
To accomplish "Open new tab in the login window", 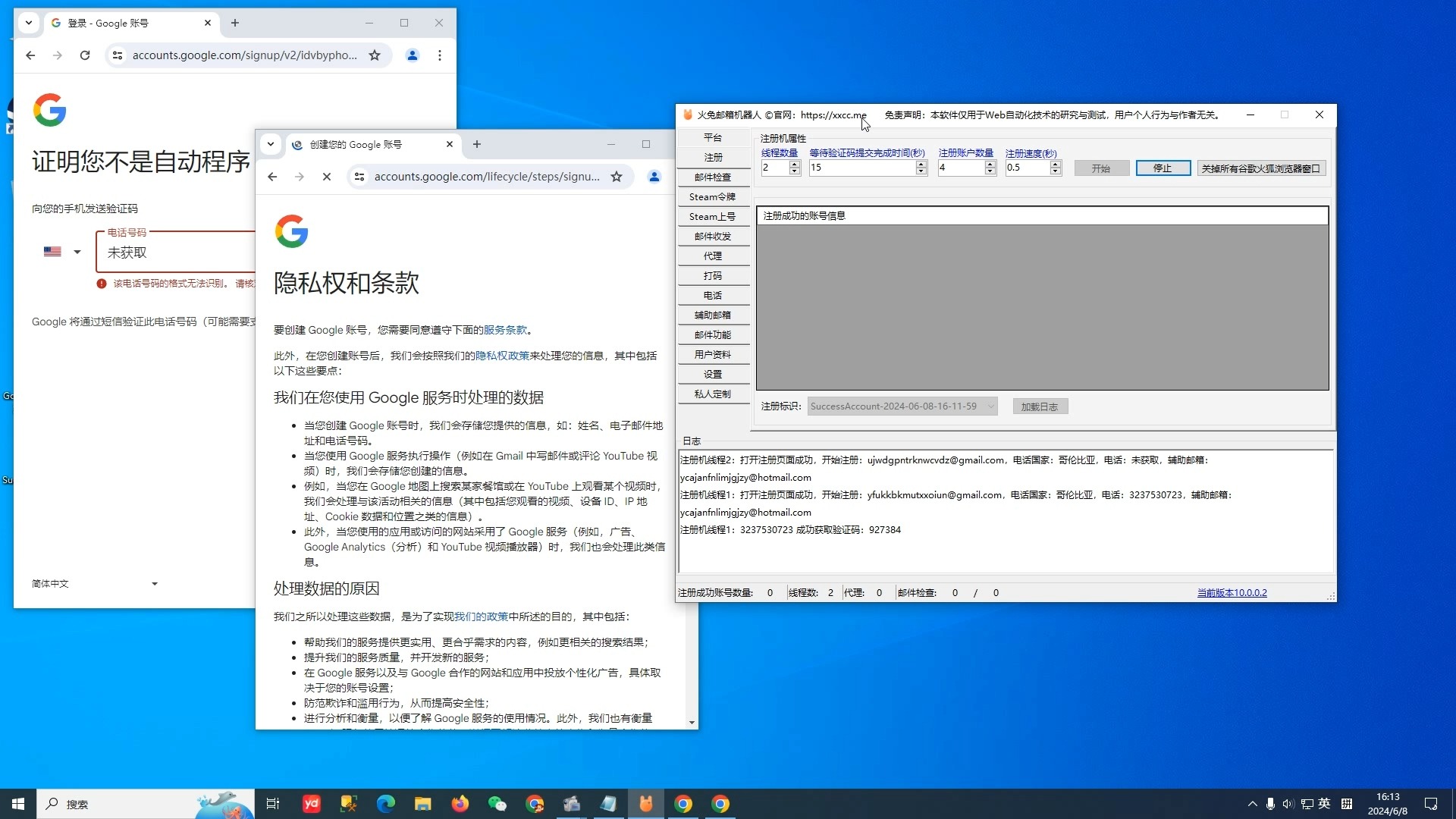I will point(235,24).
